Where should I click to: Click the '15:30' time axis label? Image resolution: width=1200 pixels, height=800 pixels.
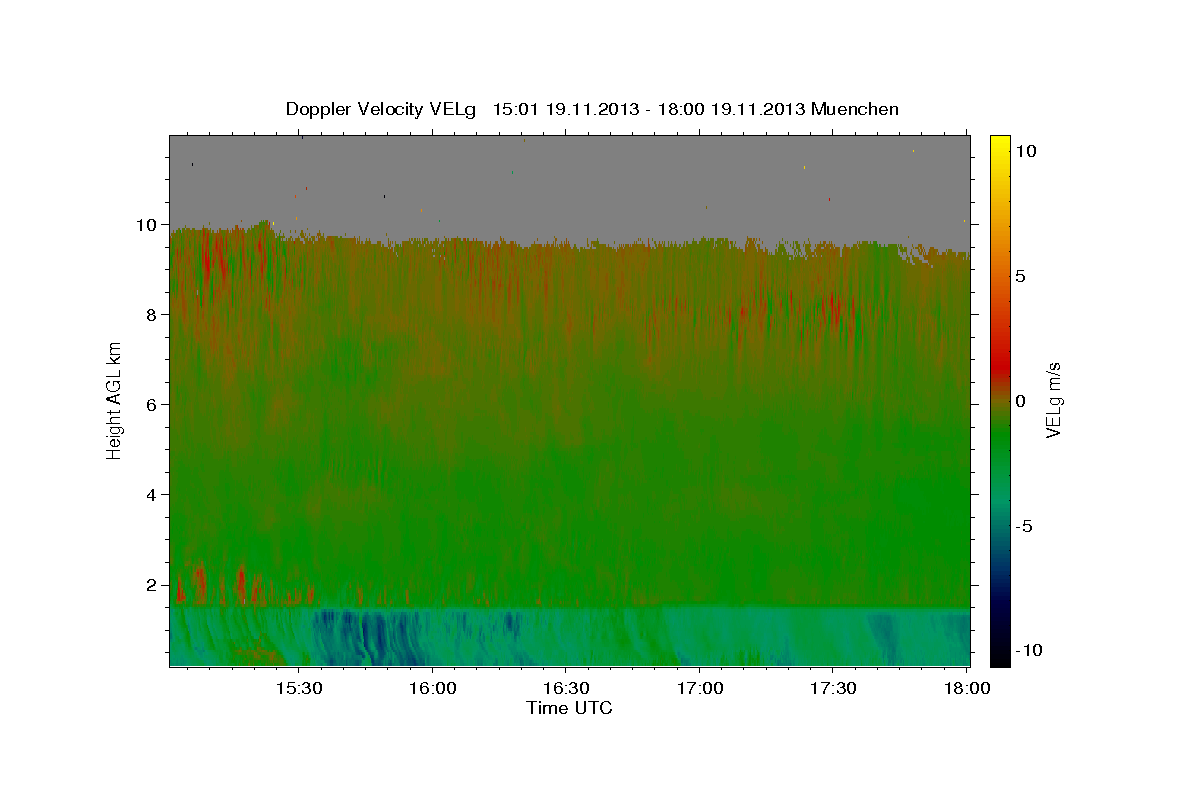[298, 689]
